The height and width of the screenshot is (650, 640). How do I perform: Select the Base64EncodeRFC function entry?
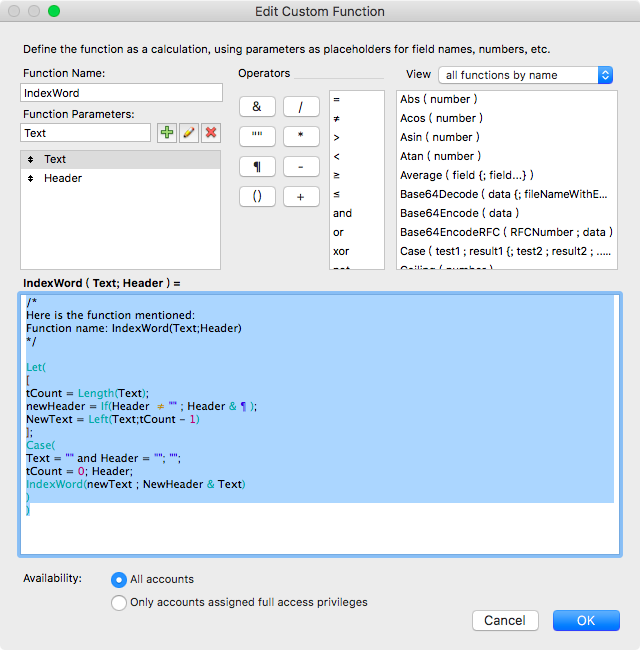pos(506,232)
